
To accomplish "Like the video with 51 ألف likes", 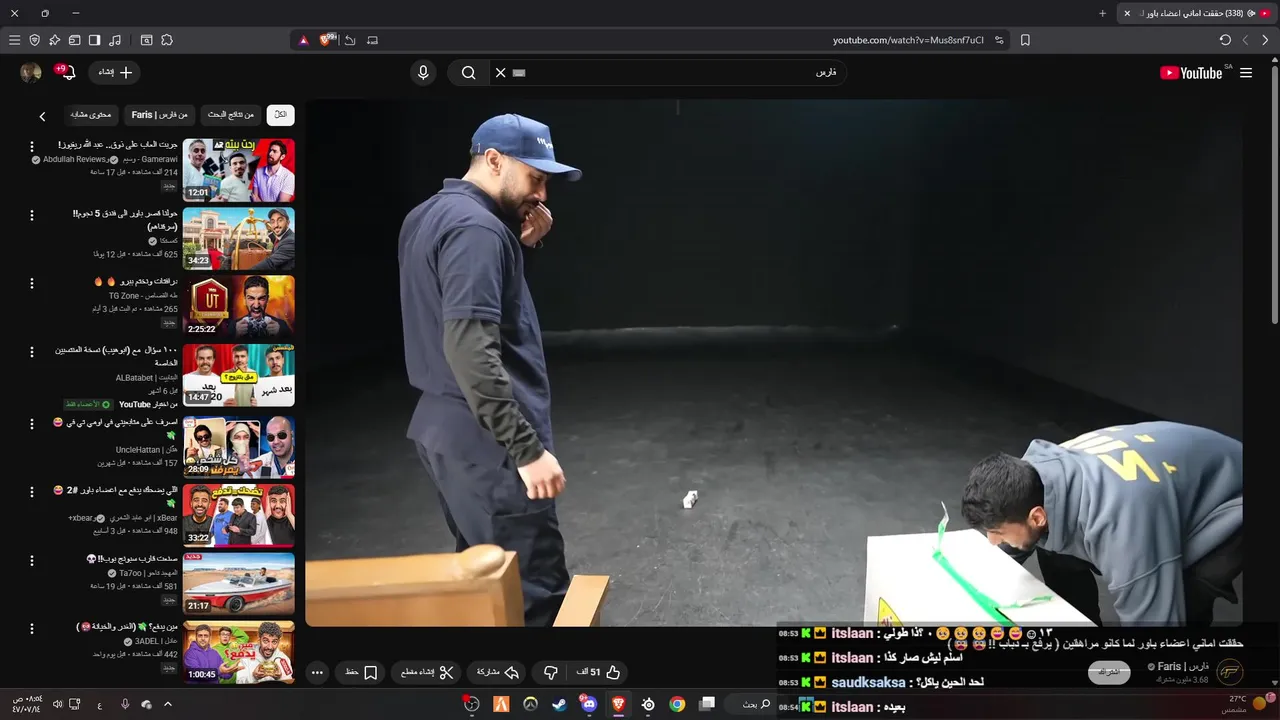I will click(x=598, y=672).
